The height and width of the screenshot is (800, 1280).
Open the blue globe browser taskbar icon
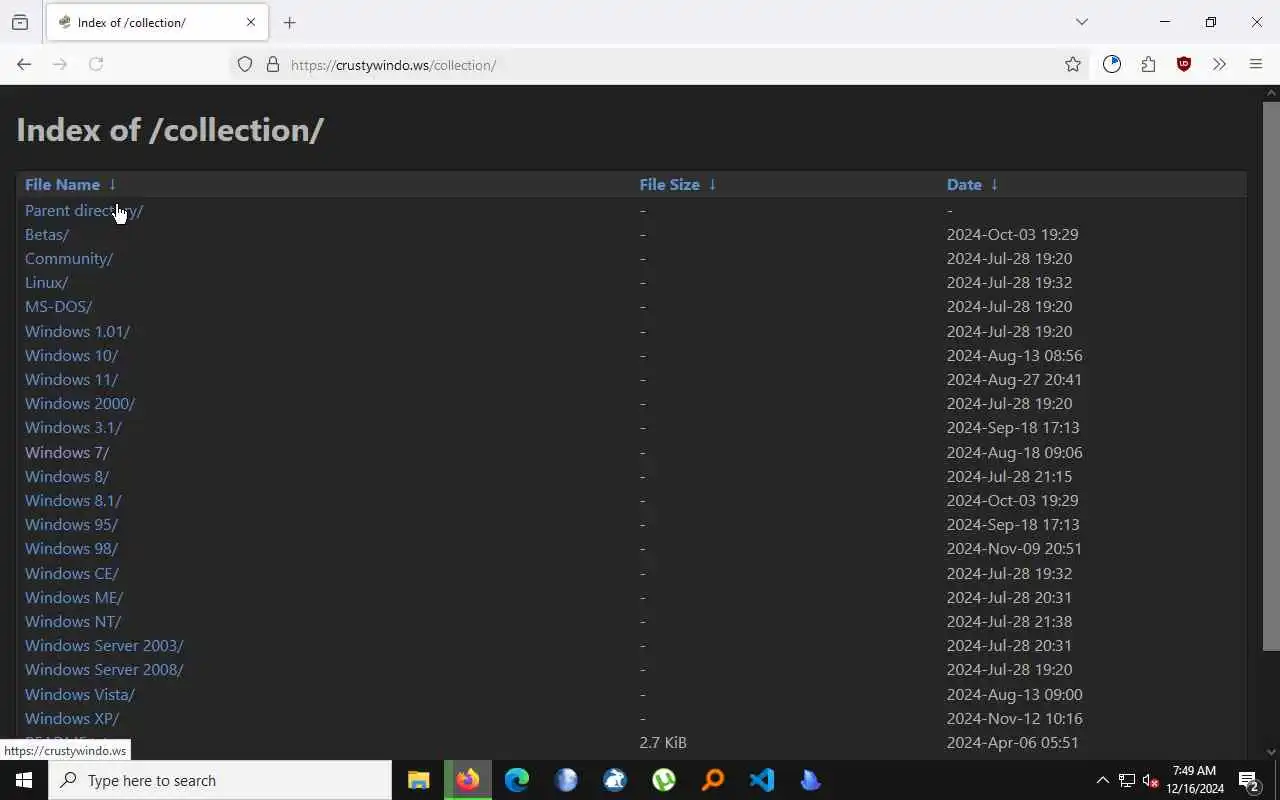click(x=566, y=780)
